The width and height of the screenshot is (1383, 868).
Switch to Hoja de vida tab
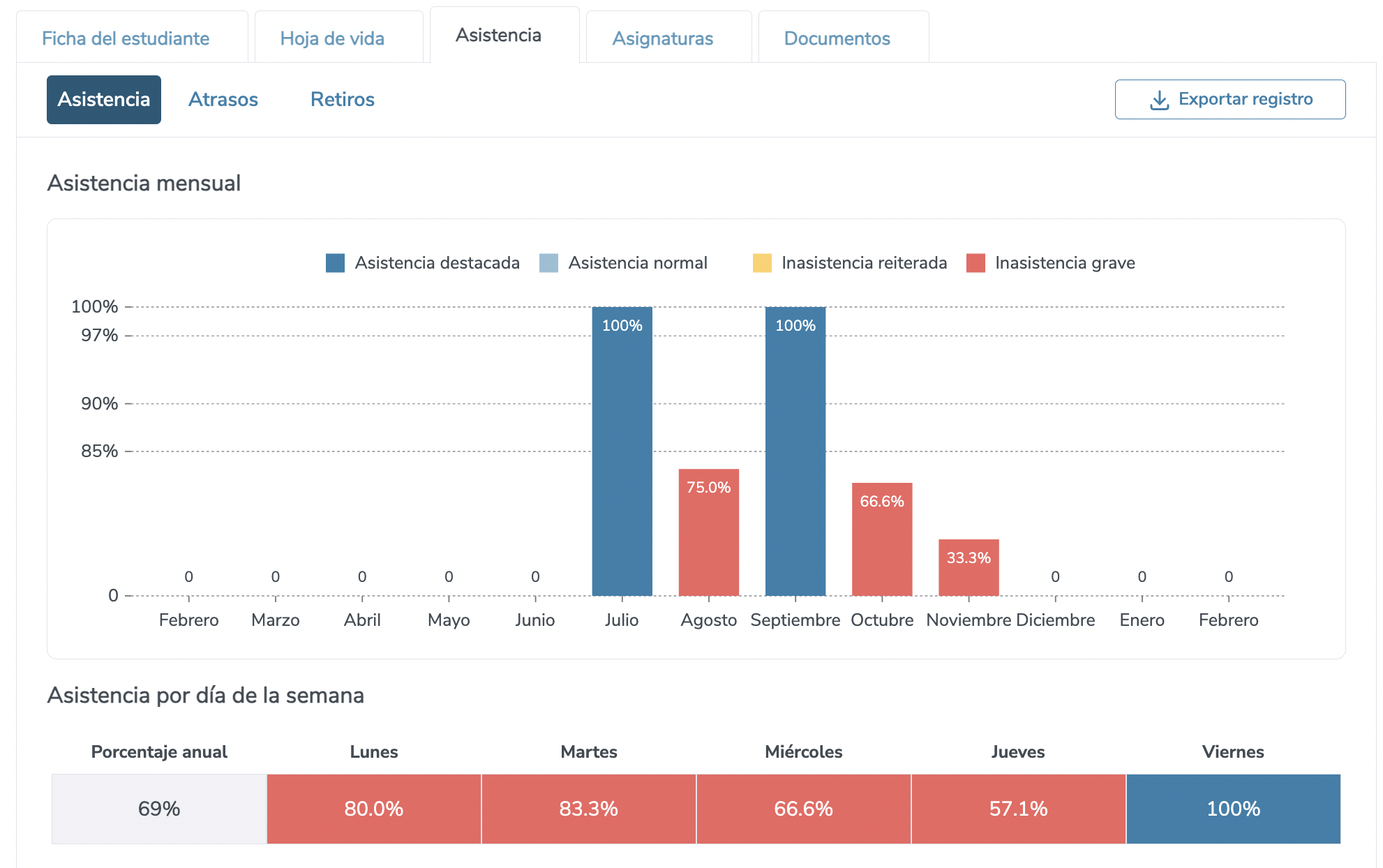(332, 38)
